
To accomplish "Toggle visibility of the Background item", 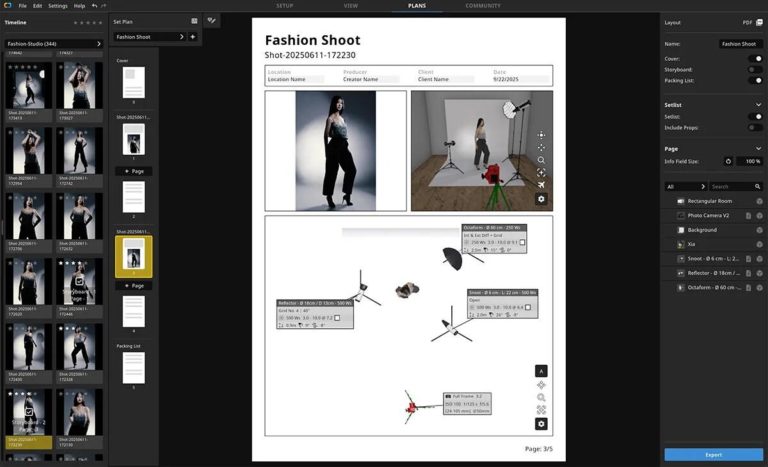I will point(759,230).
